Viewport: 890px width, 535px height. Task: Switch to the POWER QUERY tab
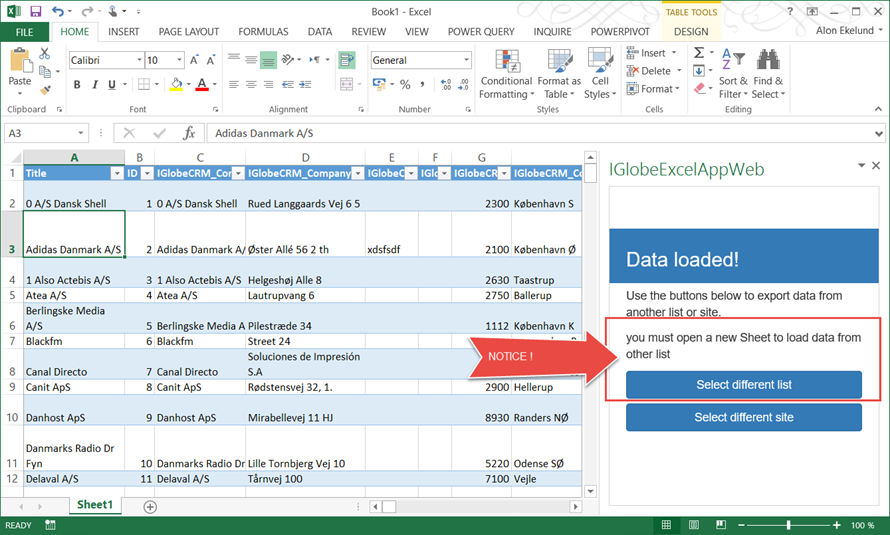(481, 32)
